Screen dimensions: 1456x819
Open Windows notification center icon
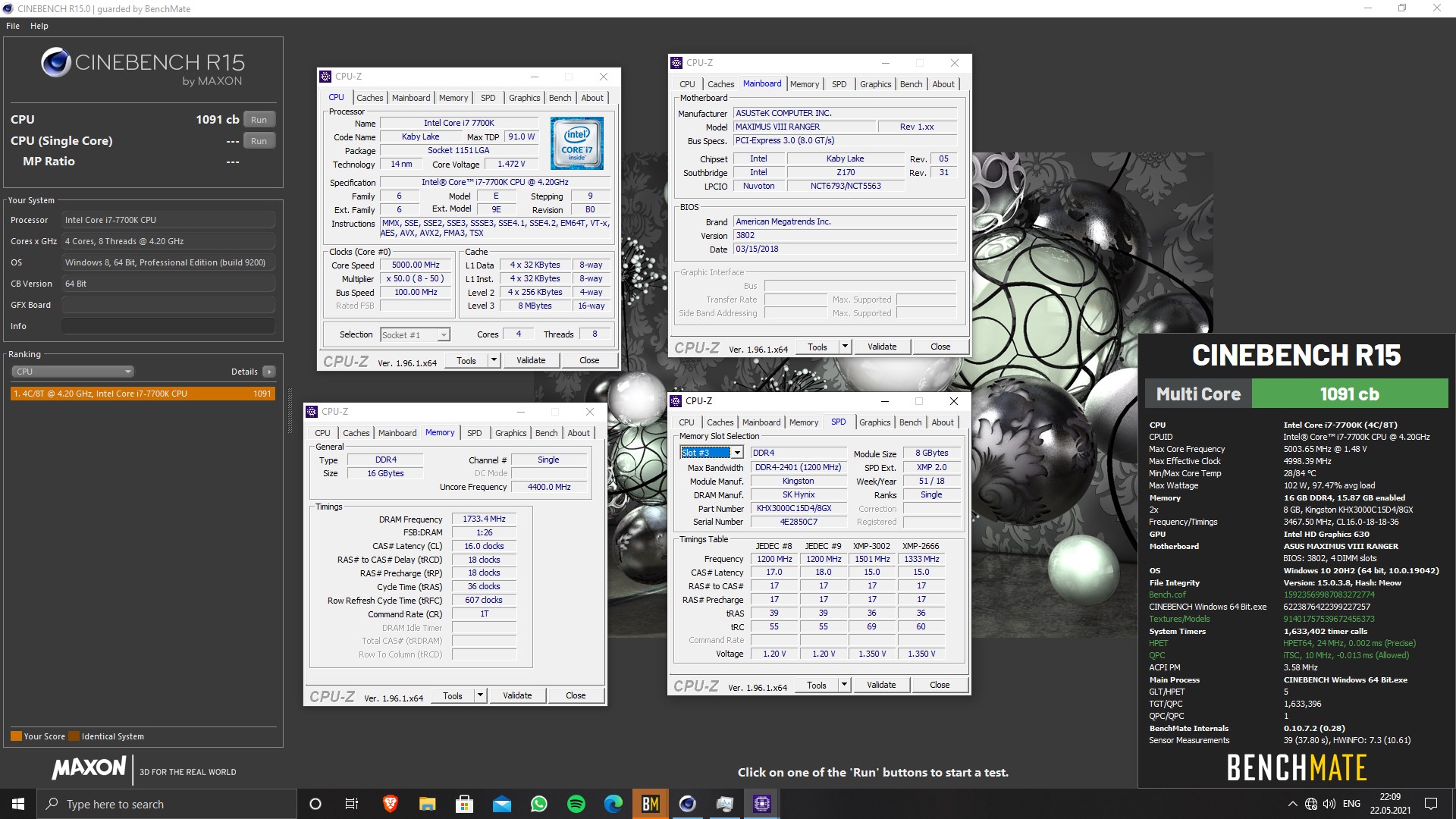1431,804
